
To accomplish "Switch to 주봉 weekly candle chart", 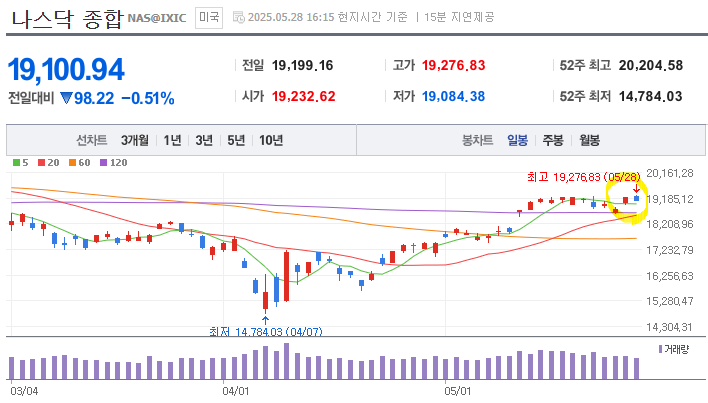I will click(553, 140).
